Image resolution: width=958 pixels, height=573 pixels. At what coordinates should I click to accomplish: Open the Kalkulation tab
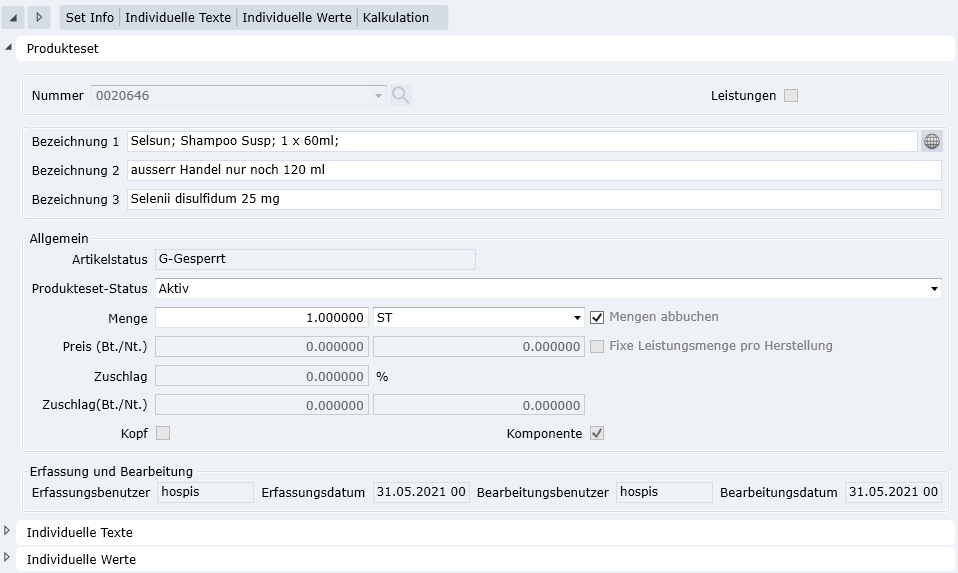click(396, 18)
